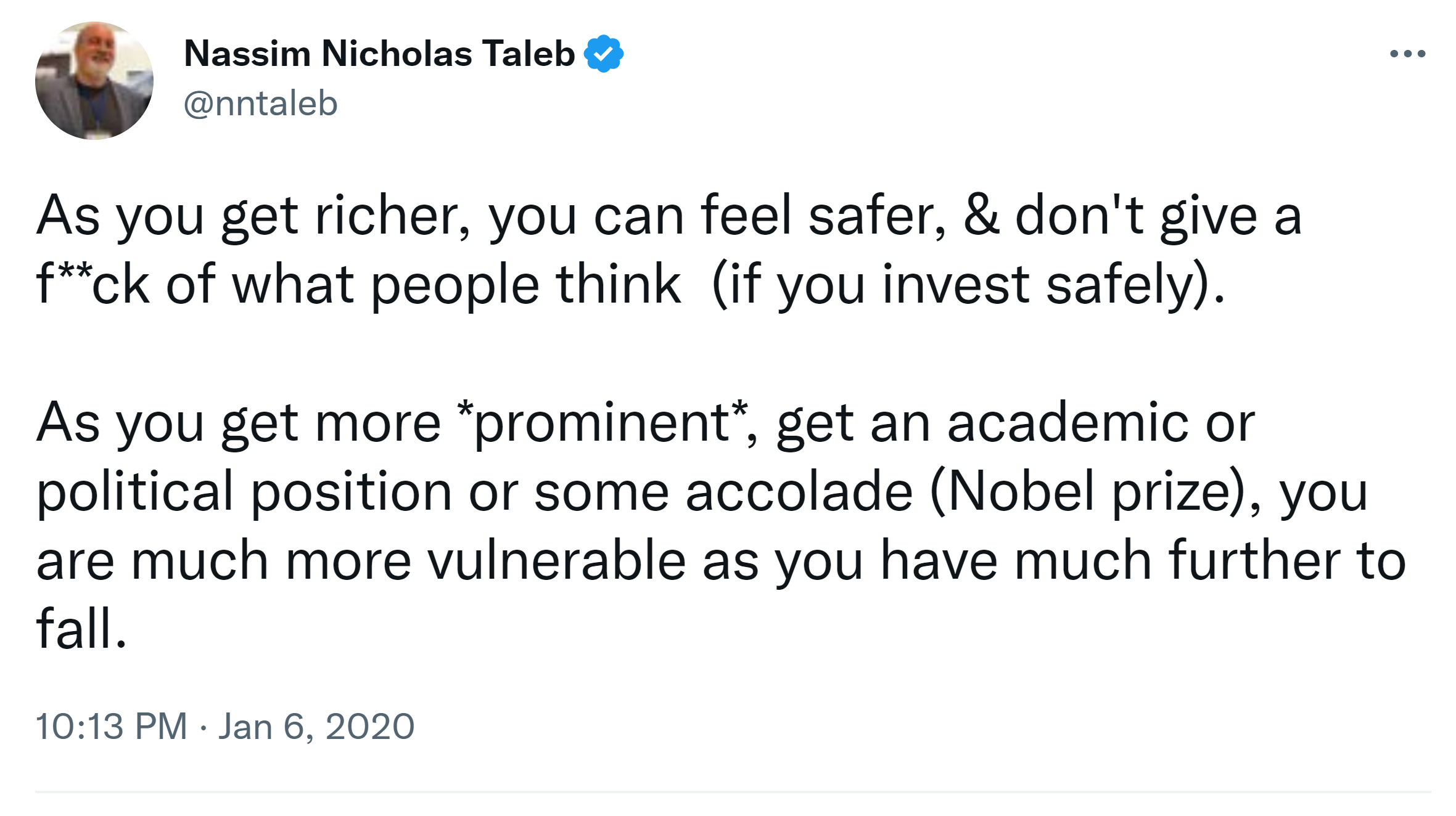Click the Jan 6, 2020 date
The image size is (1456, 816).
tap(316, 726)
